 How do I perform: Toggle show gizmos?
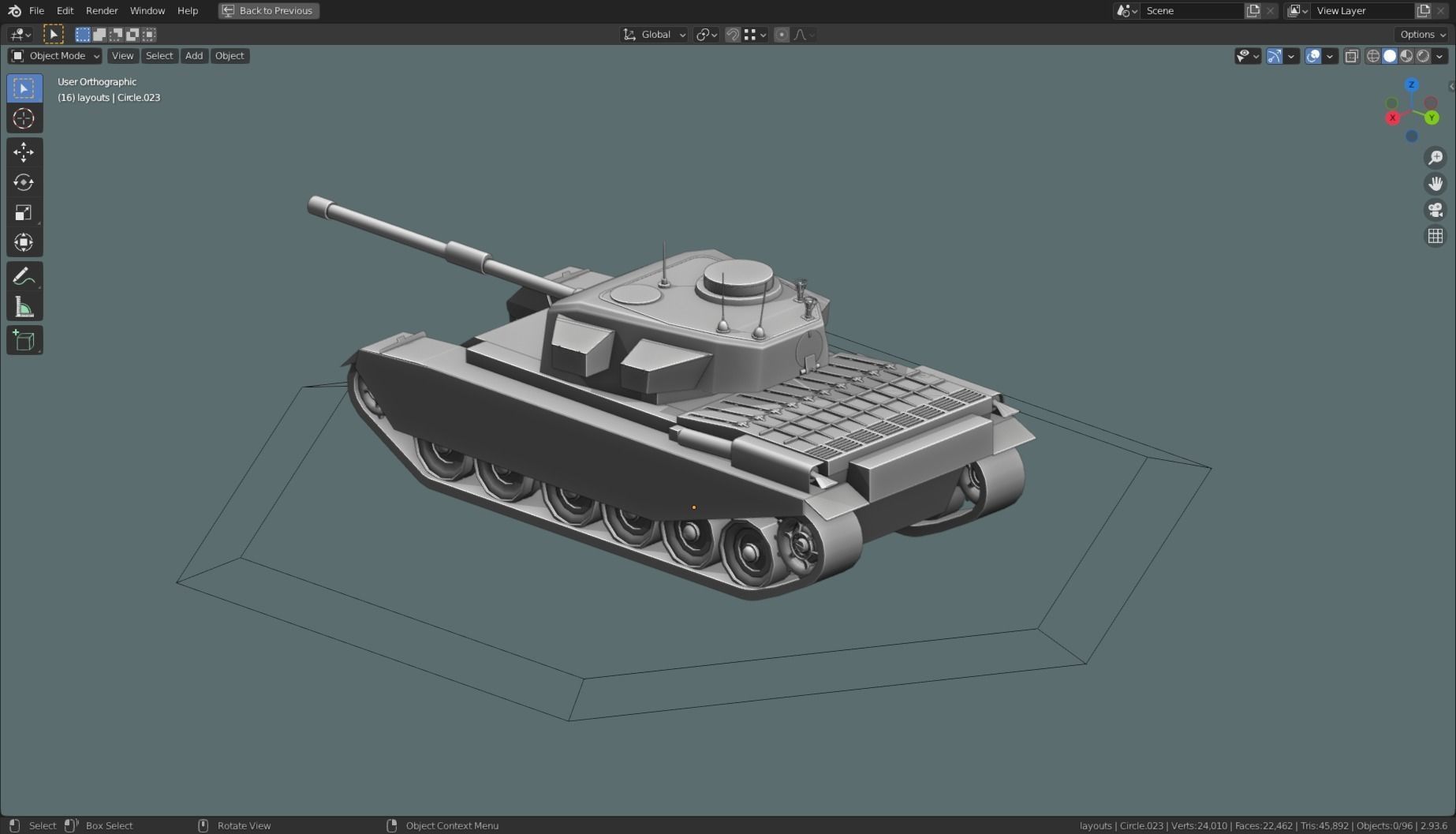coord(1274,56)
